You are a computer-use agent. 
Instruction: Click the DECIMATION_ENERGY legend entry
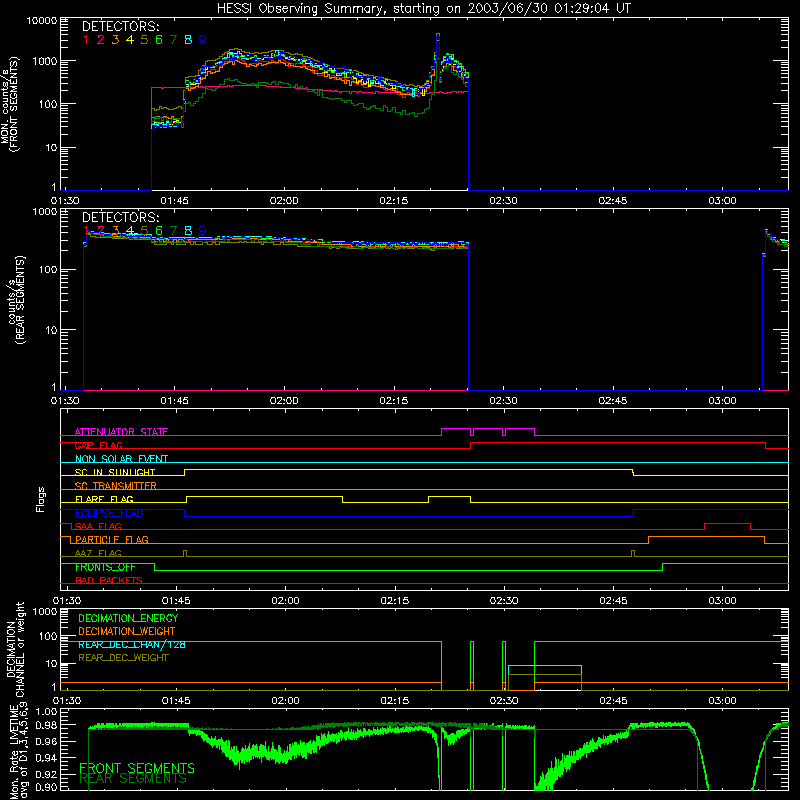click(x=128, y=618)
